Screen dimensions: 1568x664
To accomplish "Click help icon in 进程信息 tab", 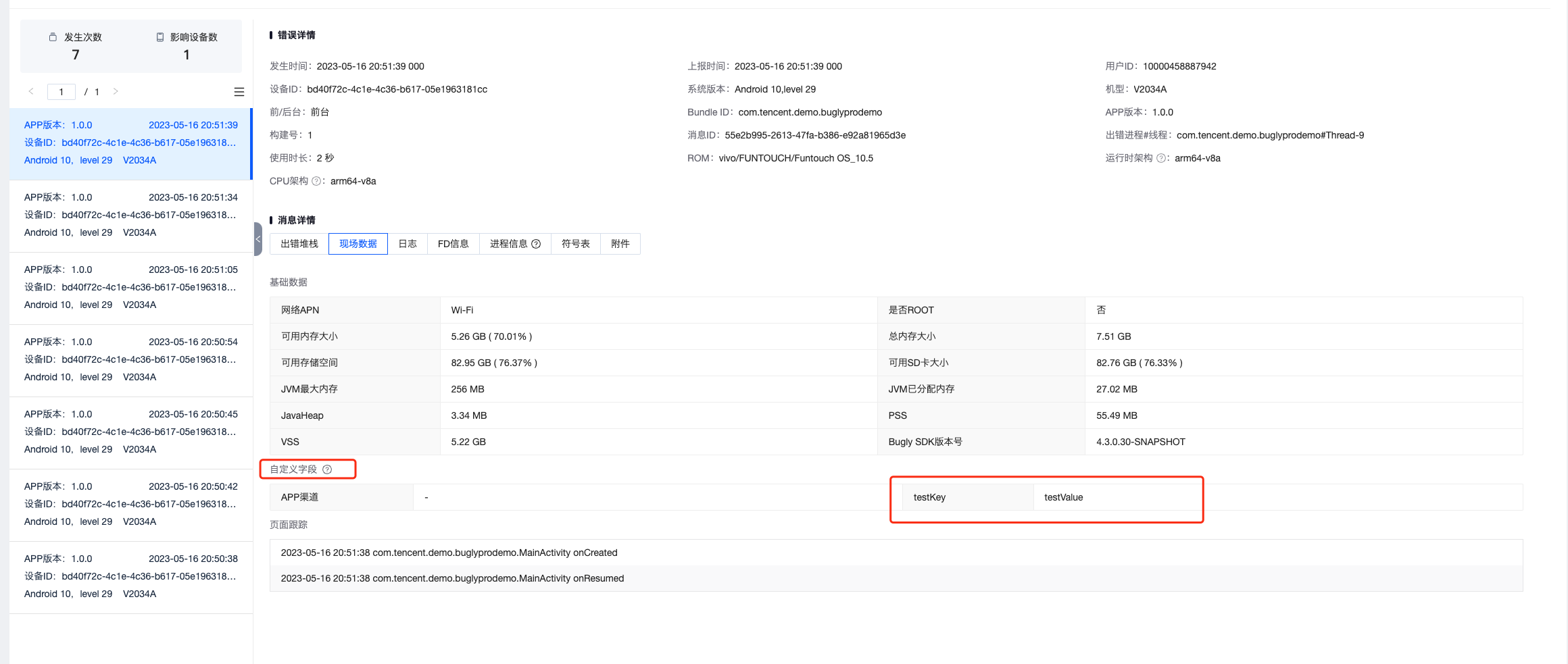I will 536,244.
